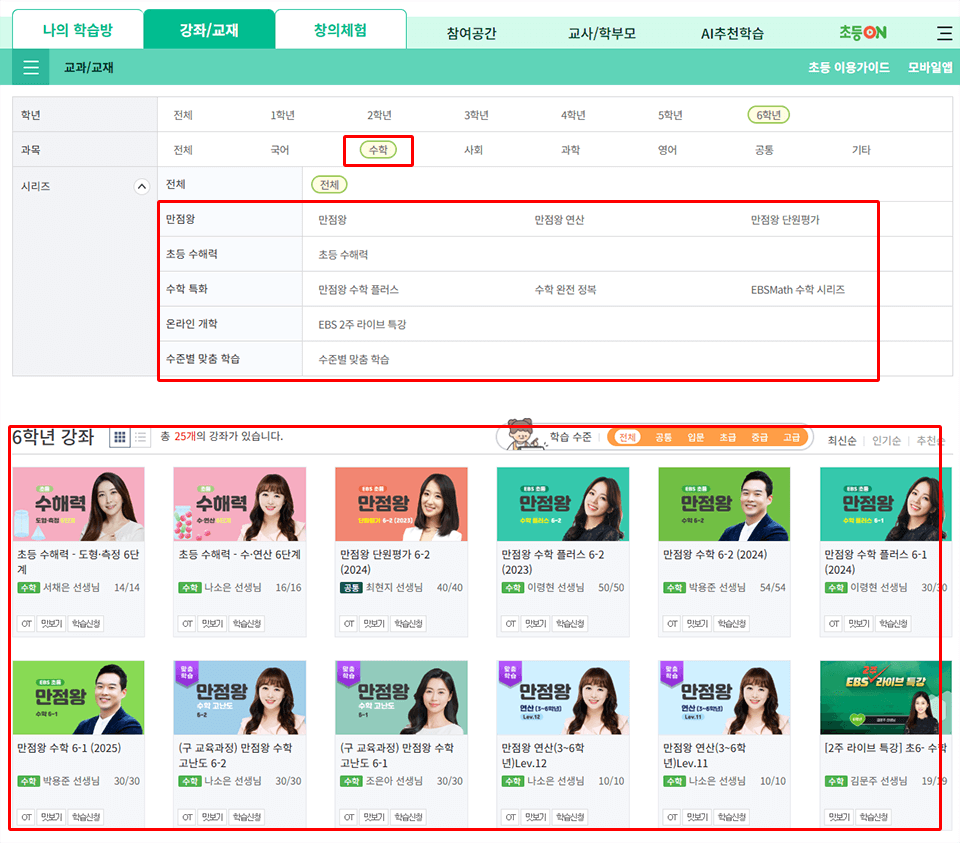Select 1학년 grade filter
The width and height of the screenshot is (960, 843).
(x=282, y=115)
